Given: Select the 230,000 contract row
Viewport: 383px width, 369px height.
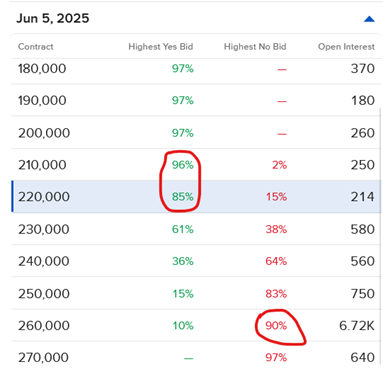Looking at the screenshot, I should coord(196,229).
